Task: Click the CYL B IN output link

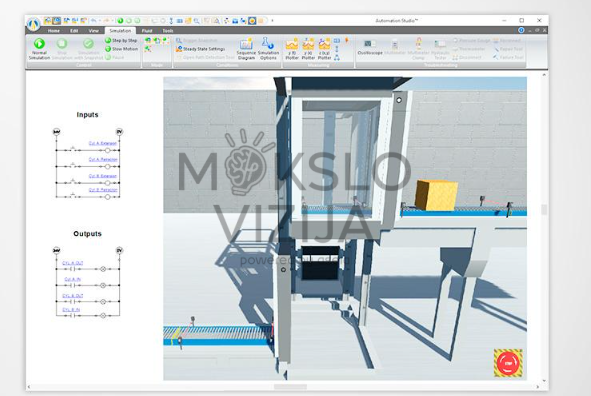Action: tap(71, 310)
